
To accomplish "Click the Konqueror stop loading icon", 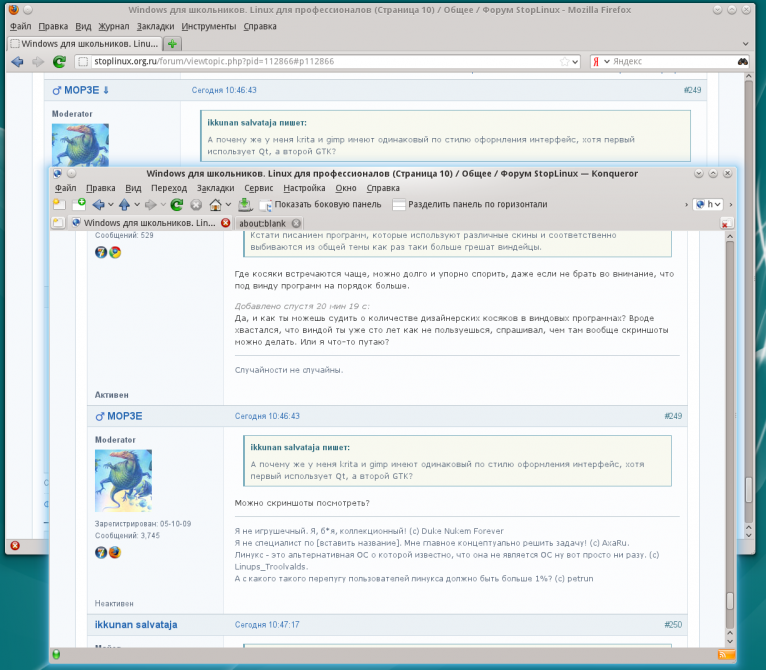I will [x=195, y=204].
